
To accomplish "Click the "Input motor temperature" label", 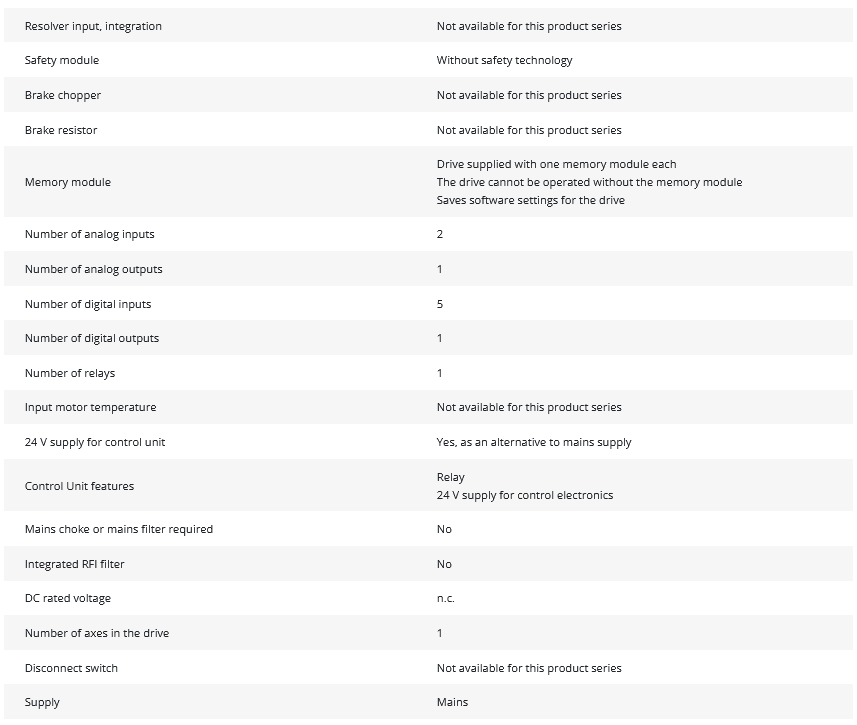I will (91, 407).
